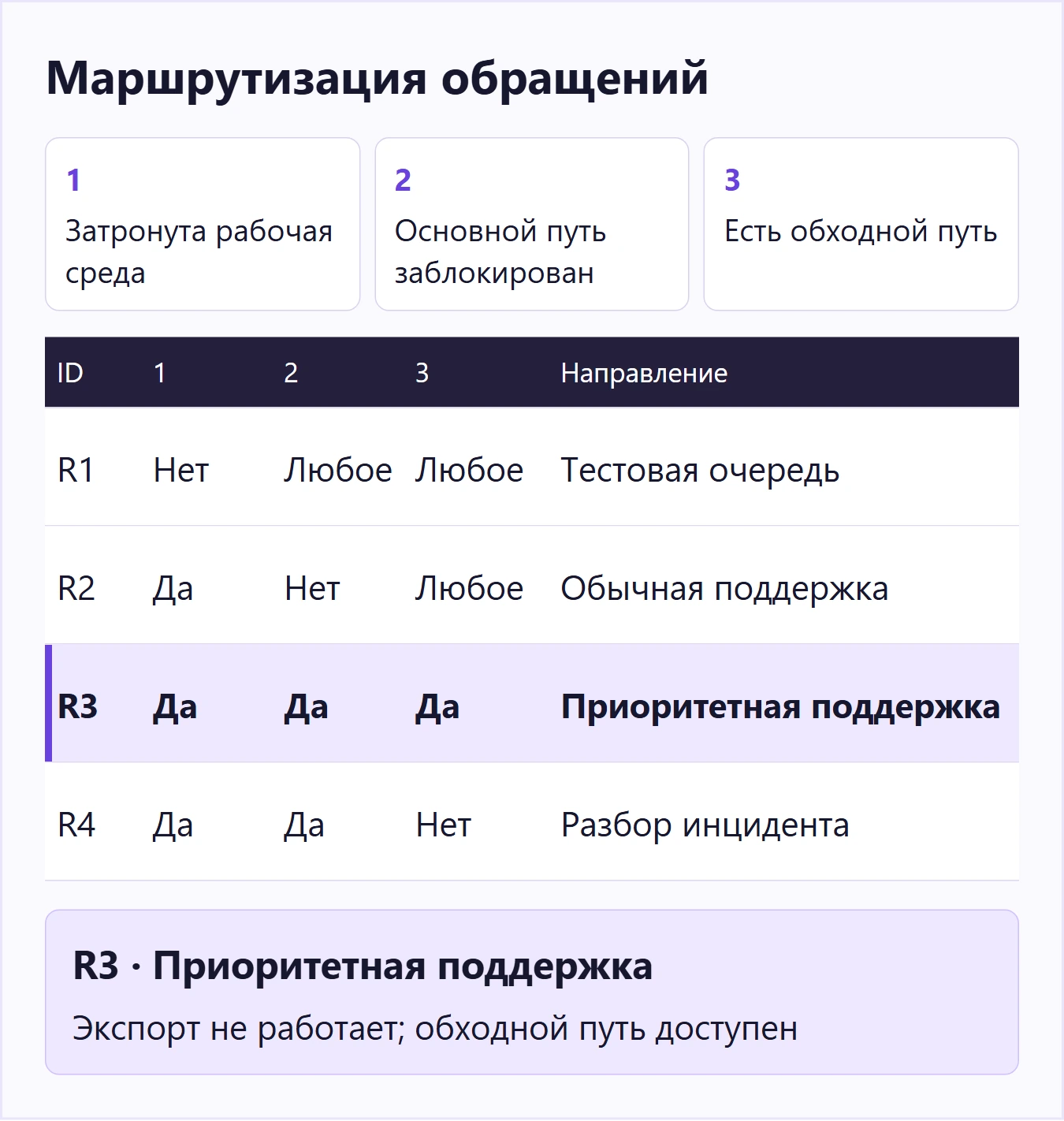
Task: Select condition card 'Есть обходной путь'
Action: tap(861, 225)
